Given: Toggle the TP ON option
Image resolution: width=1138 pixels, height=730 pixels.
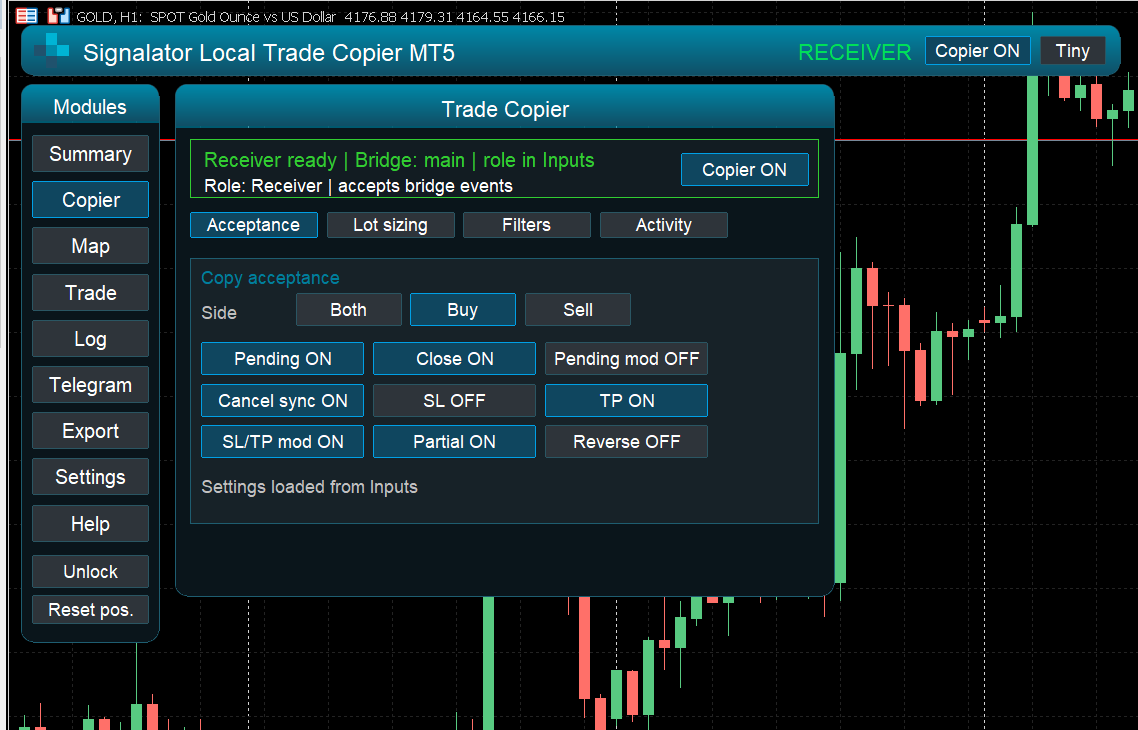Looking at the screenshot, I should click(626, 401).
